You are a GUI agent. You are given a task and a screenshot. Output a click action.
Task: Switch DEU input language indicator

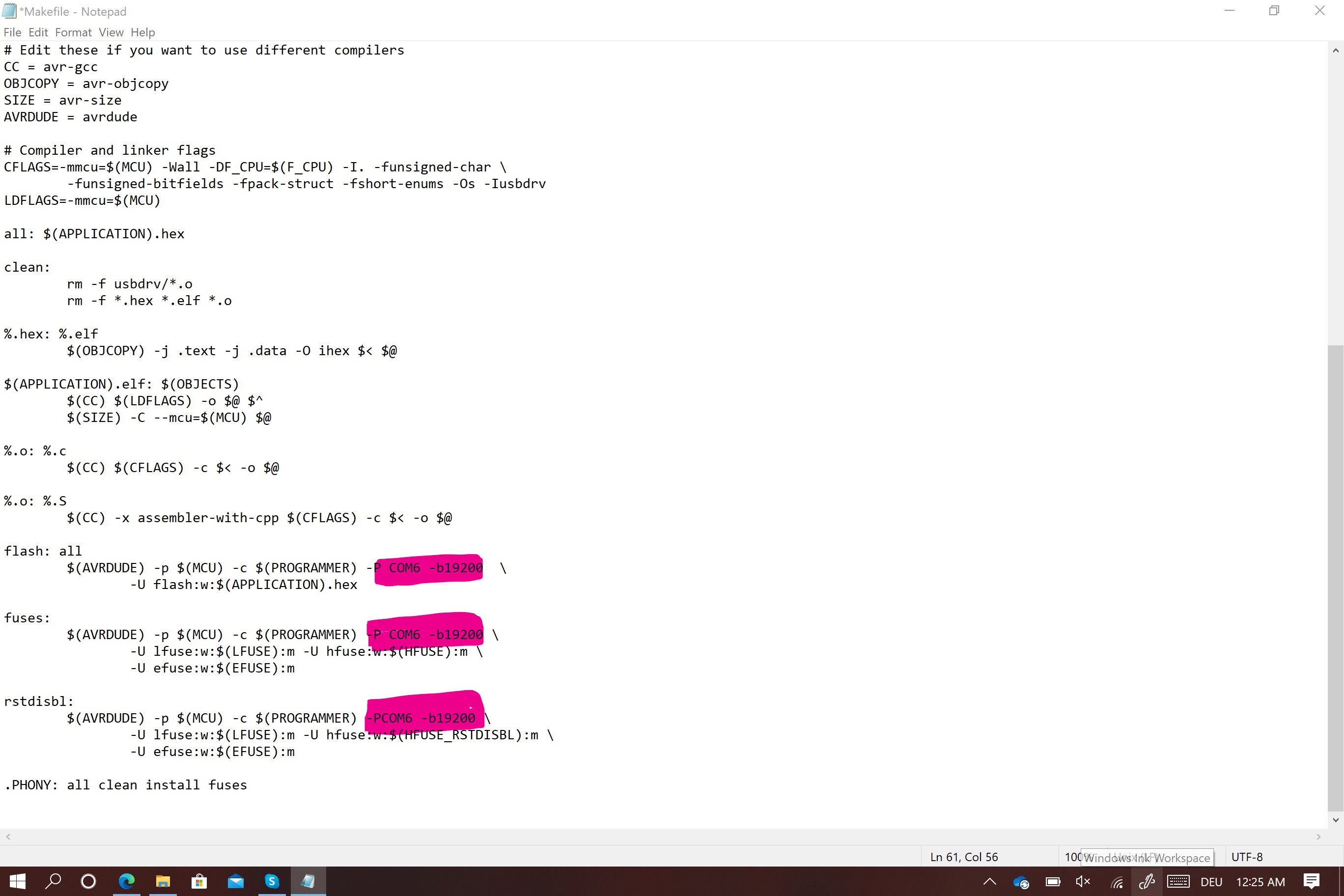click(1211, 882)
